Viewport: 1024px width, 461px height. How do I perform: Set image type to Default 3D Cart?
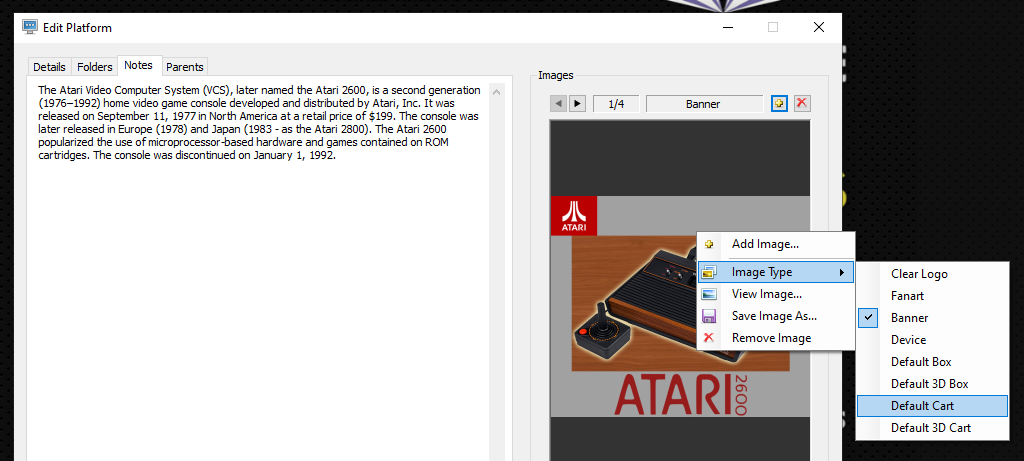tap(933, 428)
